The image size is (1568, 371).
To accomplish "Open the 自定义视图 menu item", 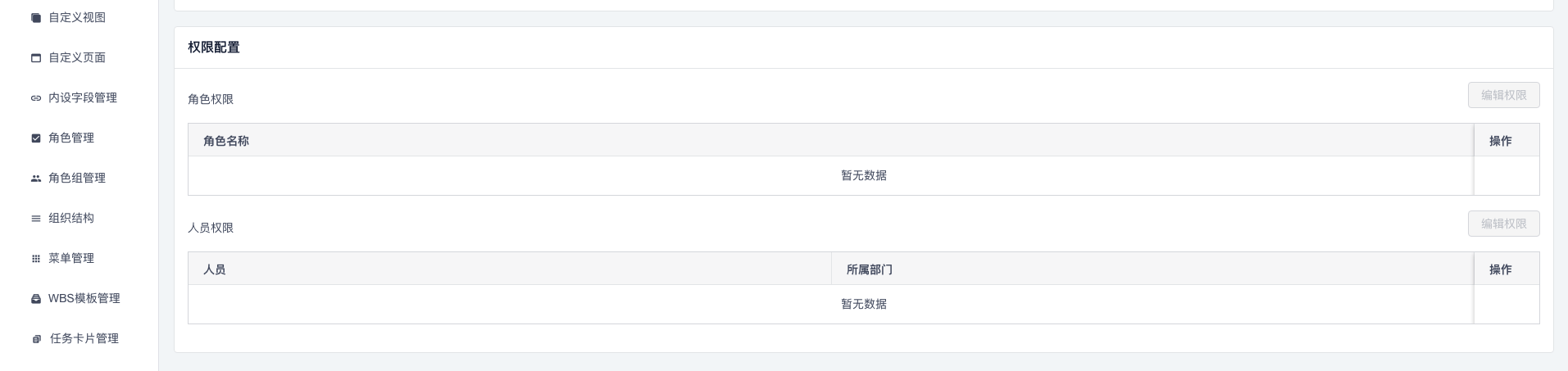I will pyautogui.click(x=79, y=17).
